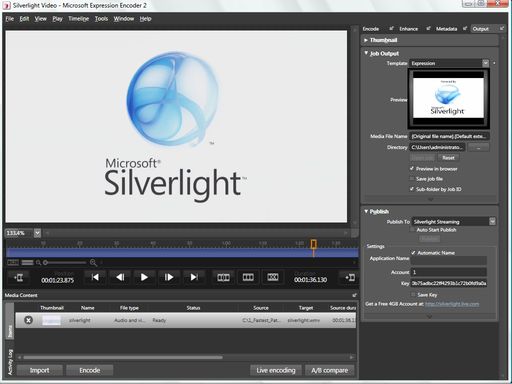Open the Tools menu
Image resolution: width=512 pixels, height=384 pixels.
pyautogui.click(x=101, y=19)
